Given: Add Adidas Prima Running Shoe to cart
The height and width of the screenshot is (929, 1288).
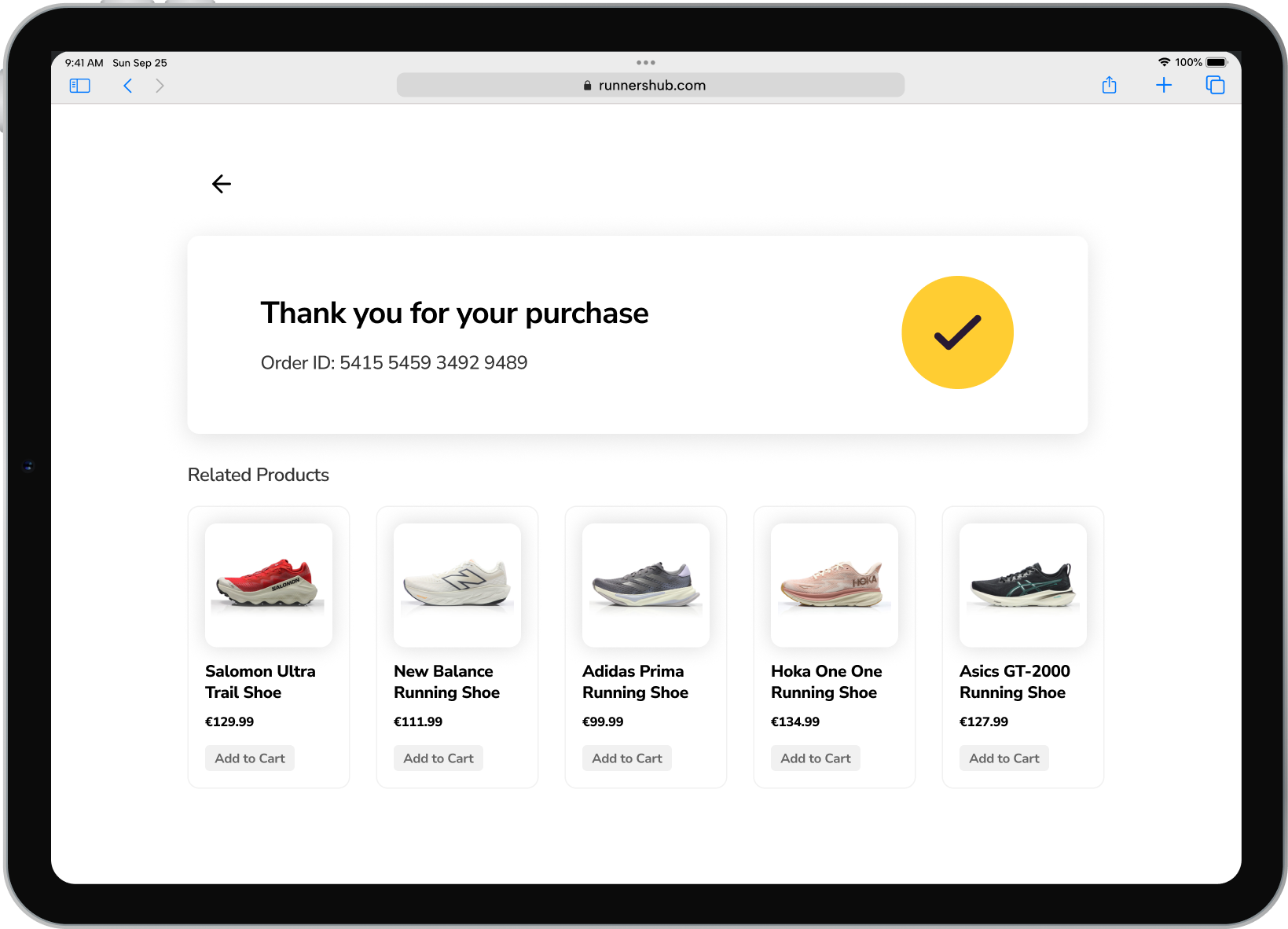Looking at the screenshot, I should [627, 758].
